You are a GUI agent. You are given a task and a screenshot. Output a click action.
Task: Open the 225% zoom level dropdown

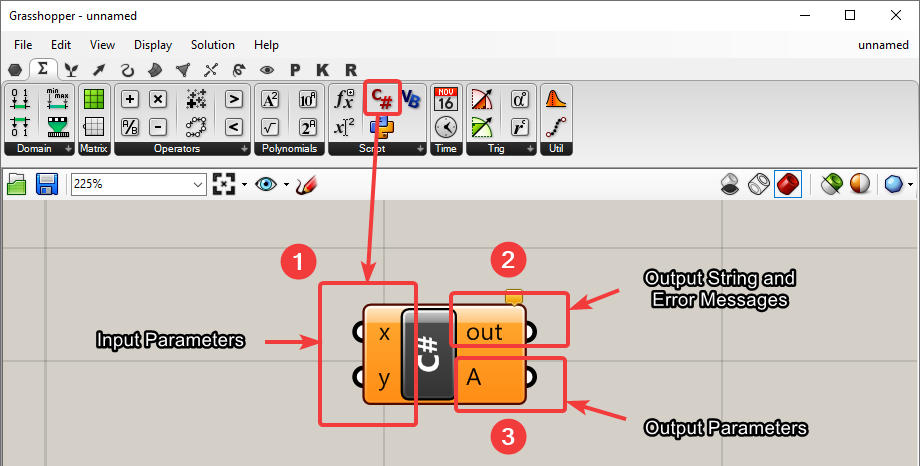click(196, 185)
